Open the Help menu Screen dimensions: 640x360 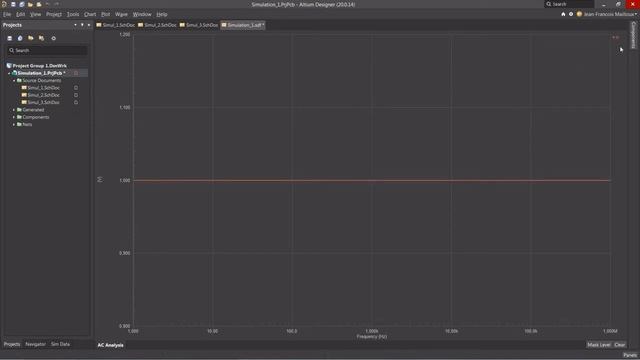(162, 14)
